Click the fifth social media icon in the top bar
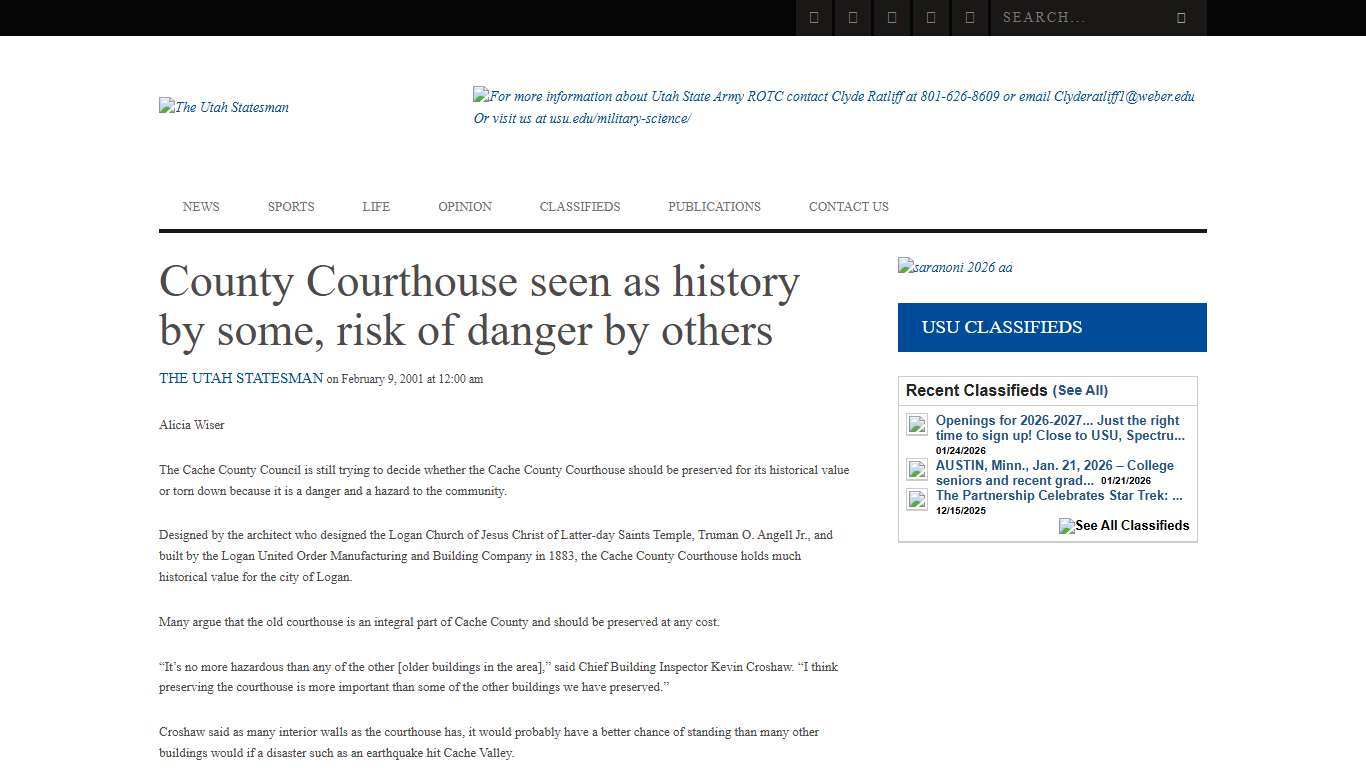Screen dimensions: 1366x768 (x=969, y=17)
